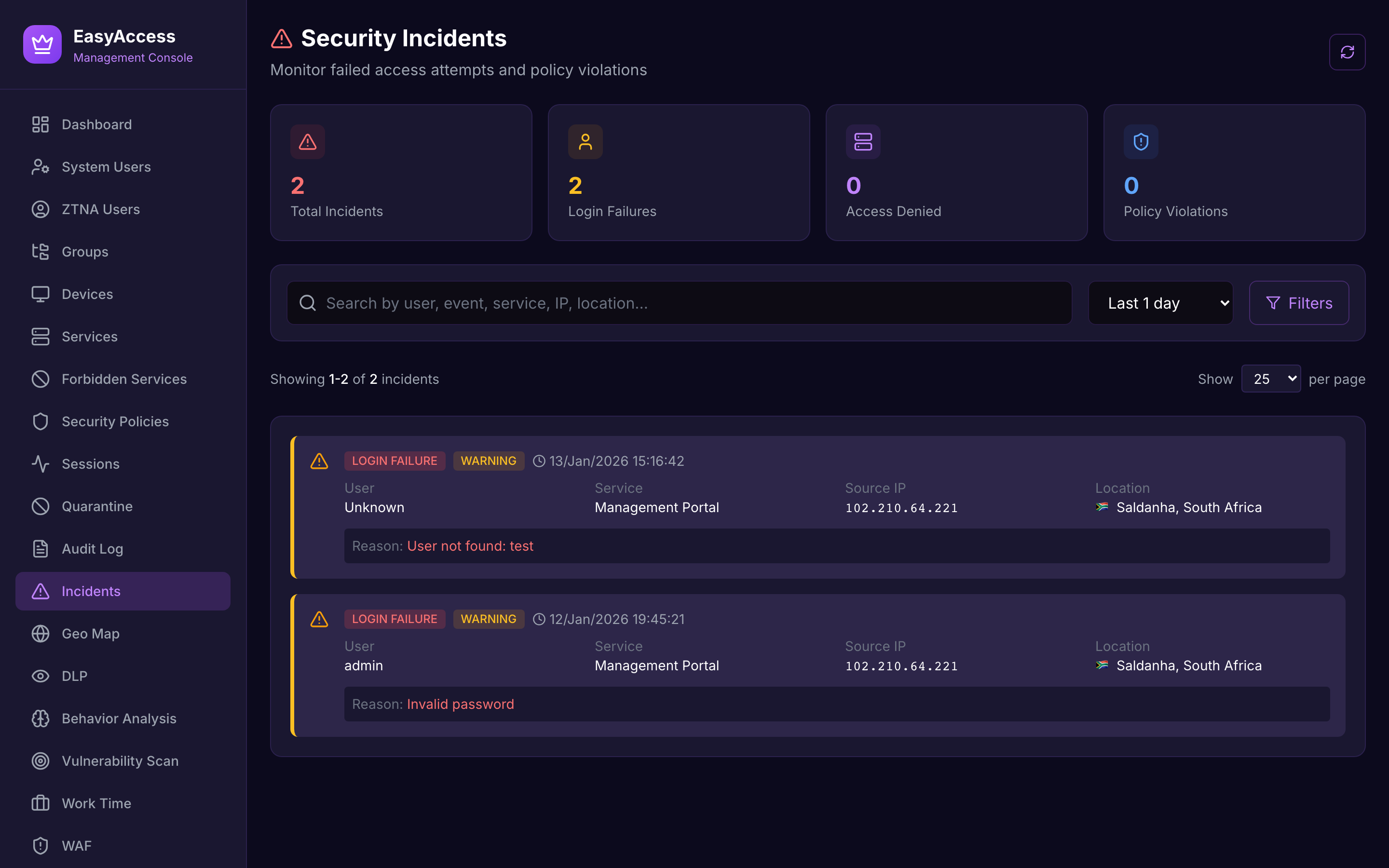The image size is (1389, 868).
Task: Open the Filters panel
Action: [1299, 302]
